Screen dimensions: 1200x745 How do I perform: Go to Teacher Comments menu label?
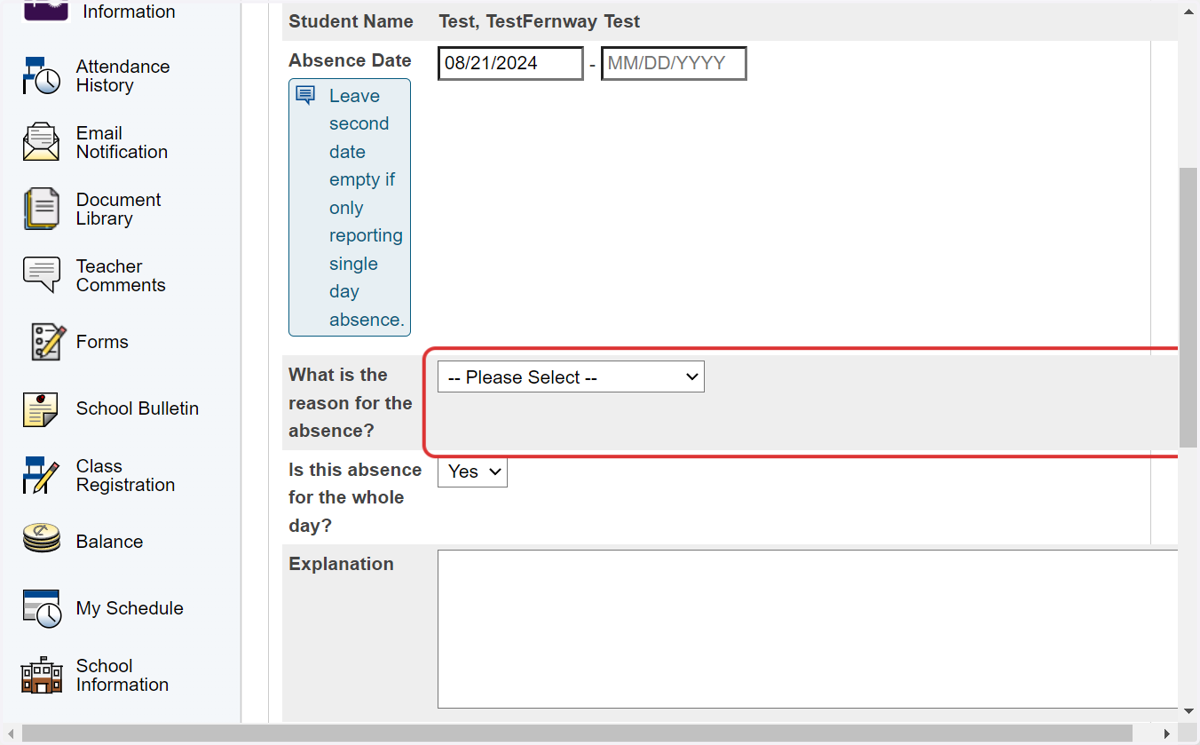120,275
